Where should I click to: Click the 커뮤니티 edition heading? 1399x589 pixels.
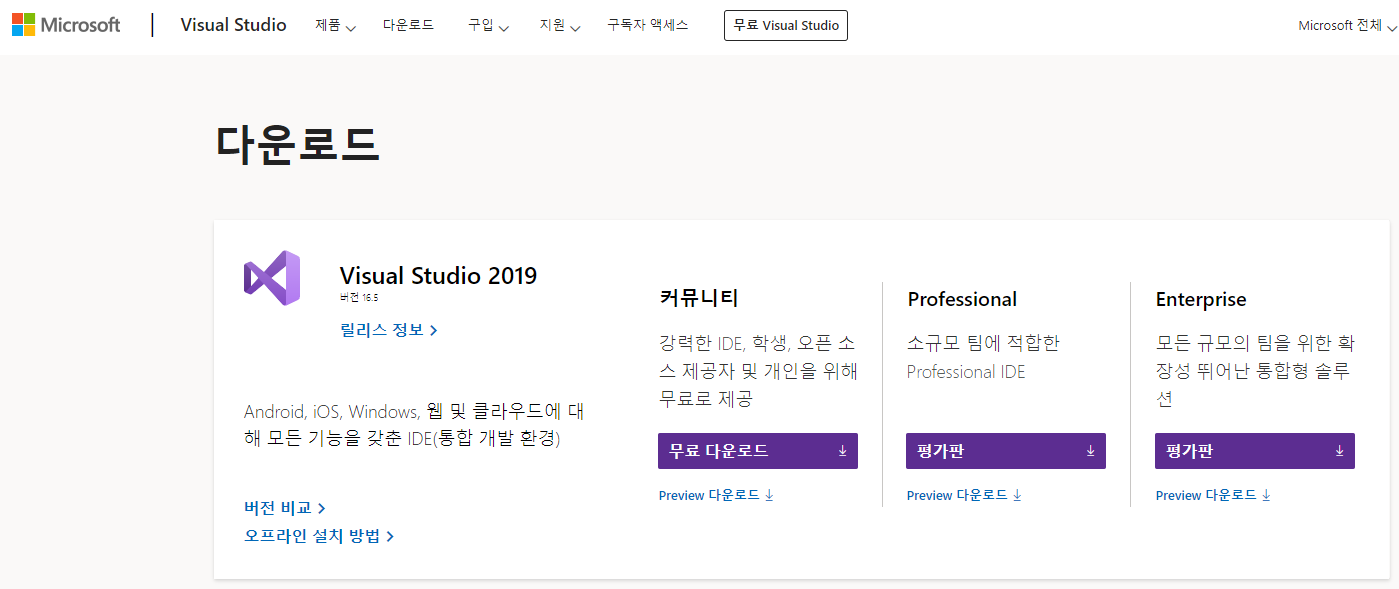tap(698, 297)
